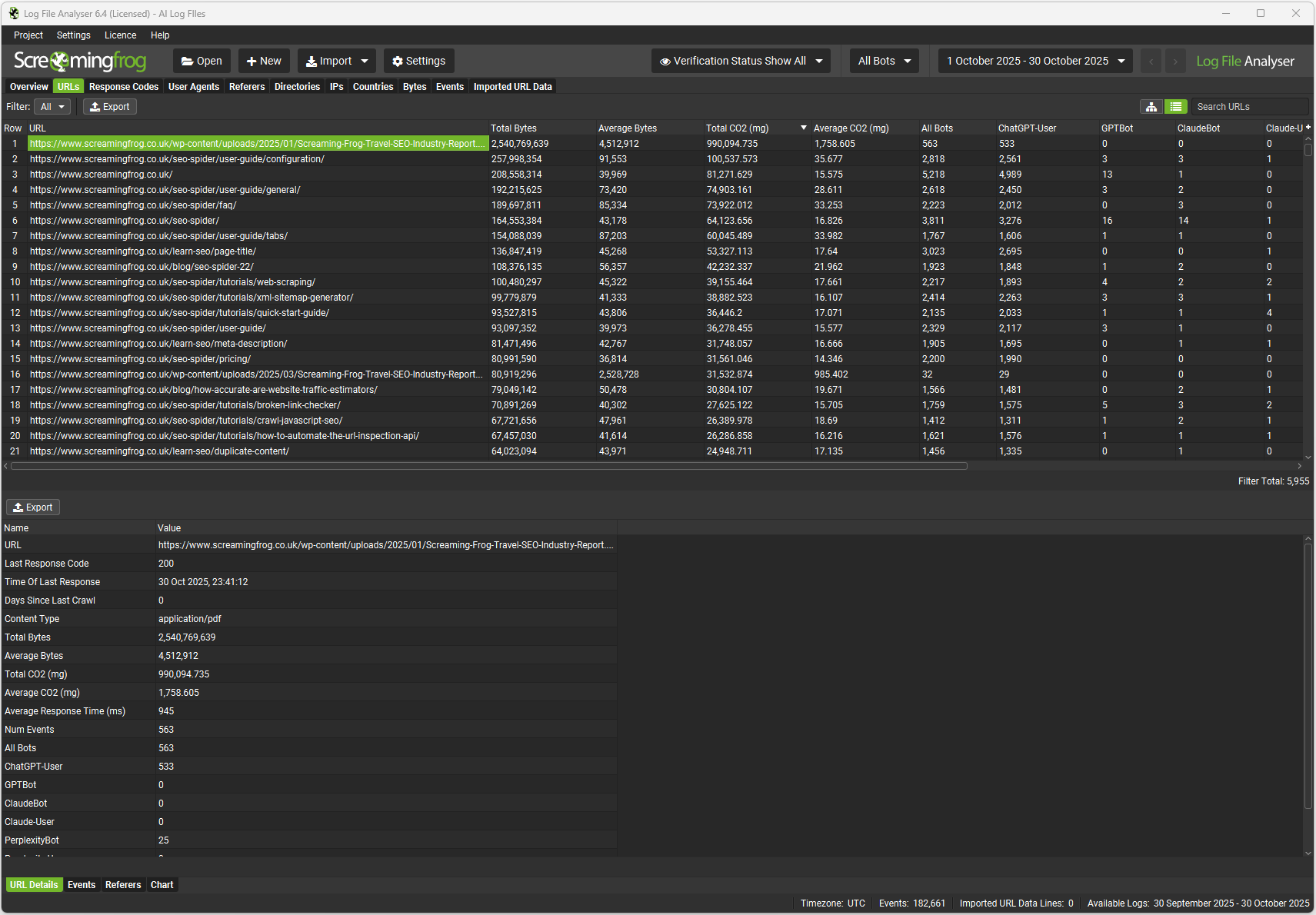Click the top Export button beside Filter
1316x915 pixels.
click(109, 107)
